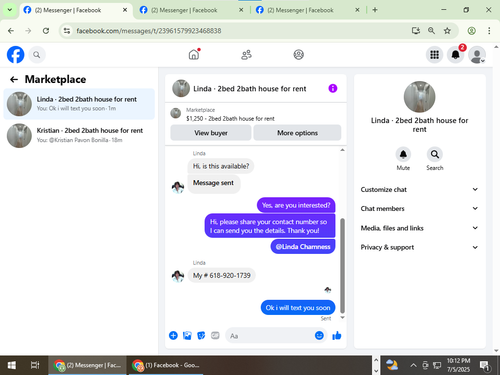Select 'My # 618-920-1739' message

tap(221, 275)
